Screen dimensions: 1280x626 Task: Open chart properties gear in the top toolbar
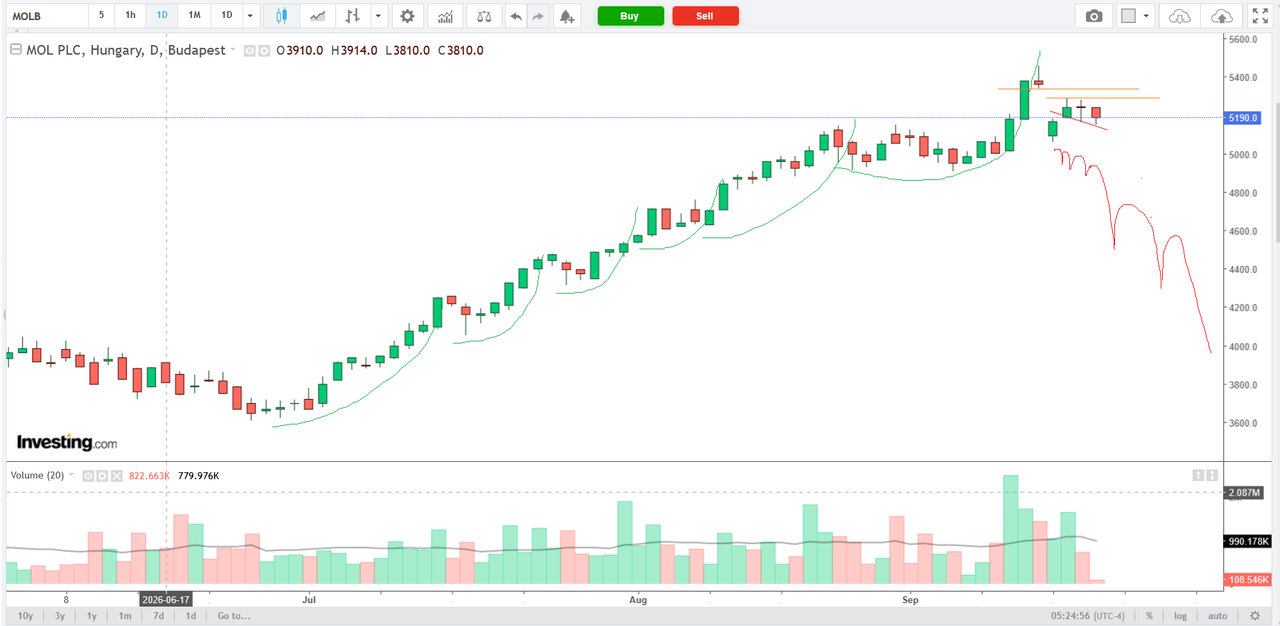406,16
